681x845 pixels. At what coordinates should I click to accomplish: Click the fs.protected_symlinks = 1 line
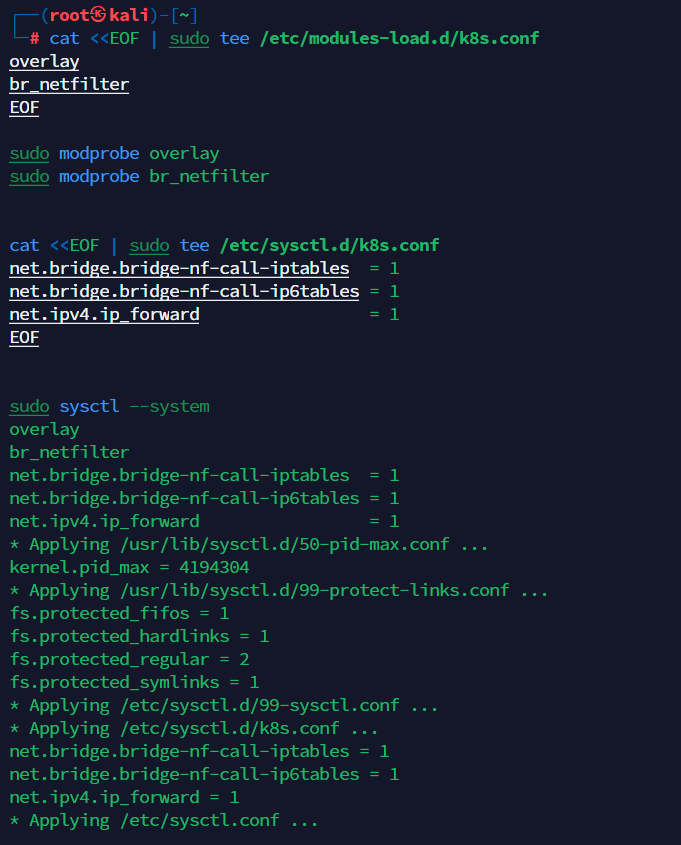point(134,682)
